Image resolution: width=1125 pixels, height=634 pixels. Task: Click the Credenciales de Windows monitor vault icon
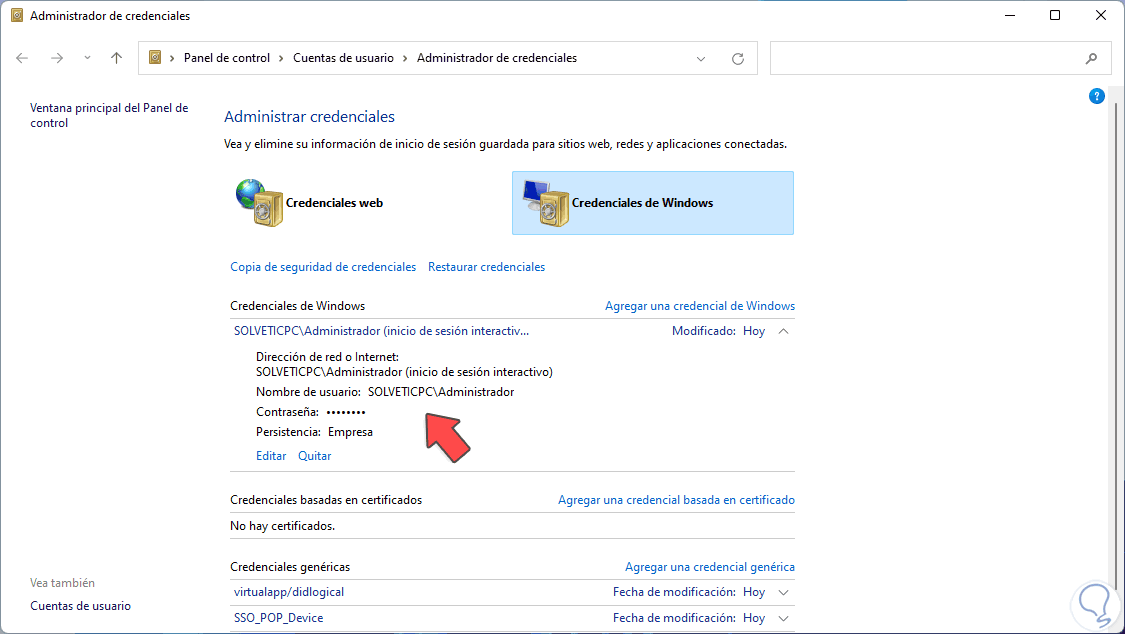[546, 203]
